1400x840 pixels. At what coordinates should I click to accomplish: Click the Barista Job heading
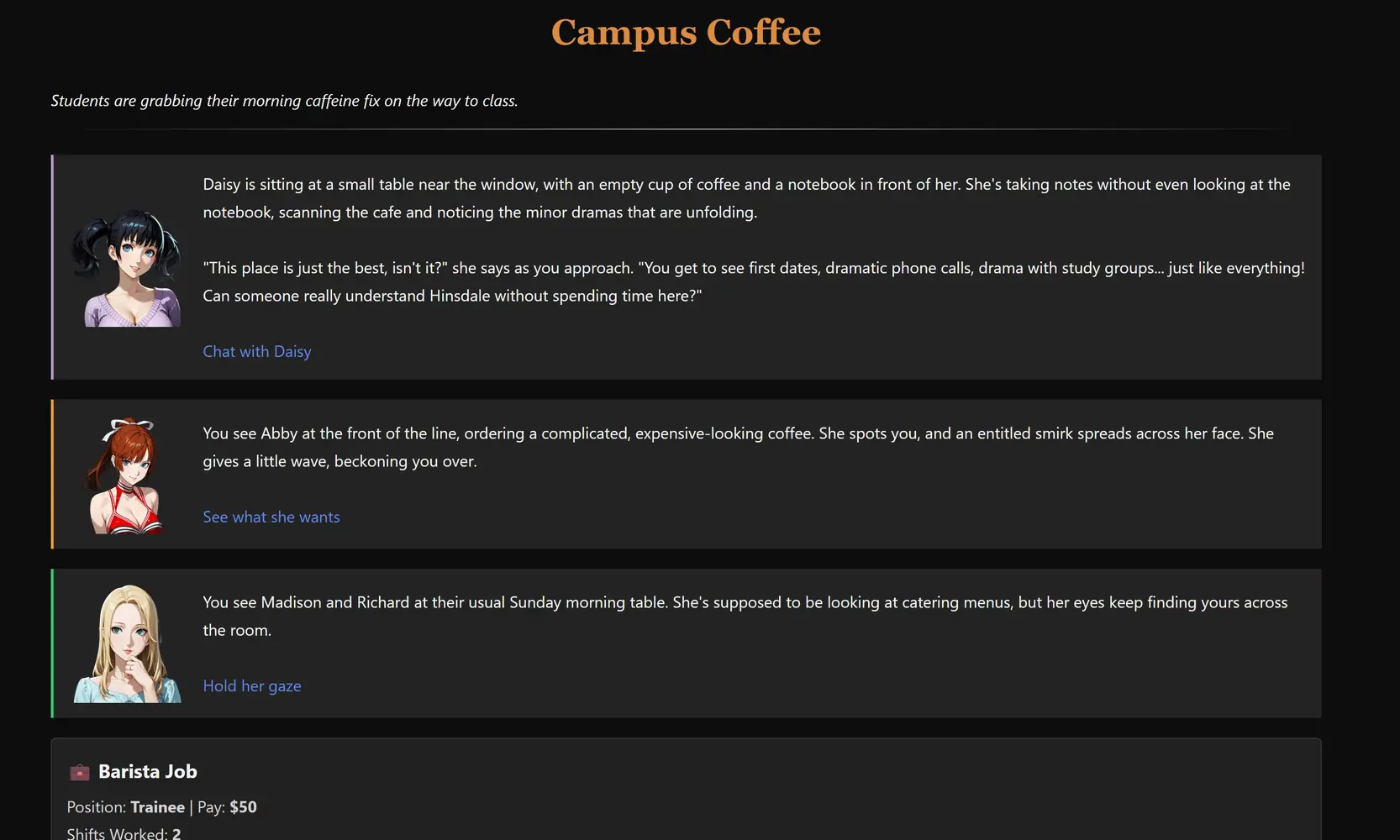click(x=148, y=772)
